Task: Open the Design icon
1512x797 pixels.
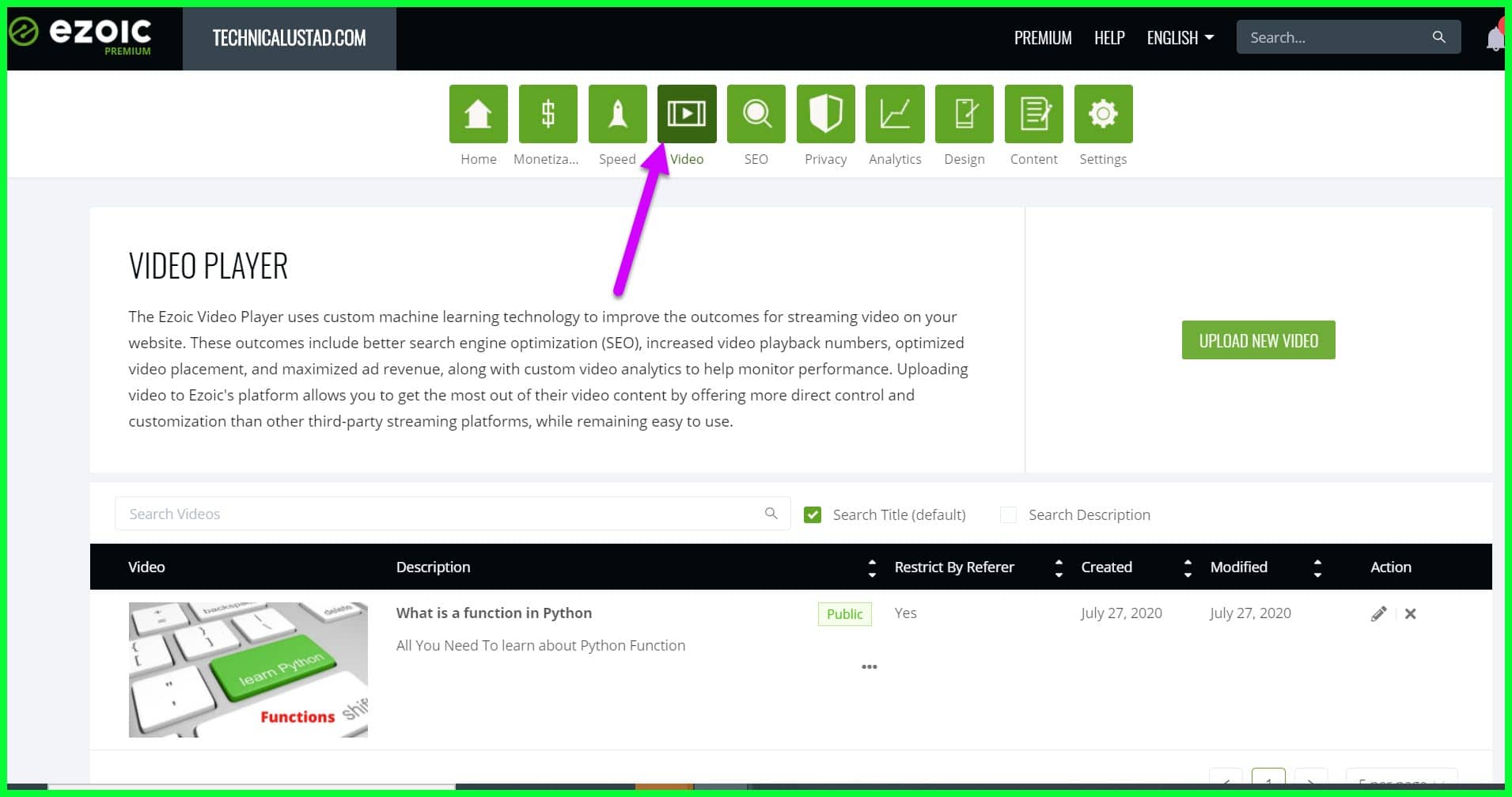Action: coord(964,114)
